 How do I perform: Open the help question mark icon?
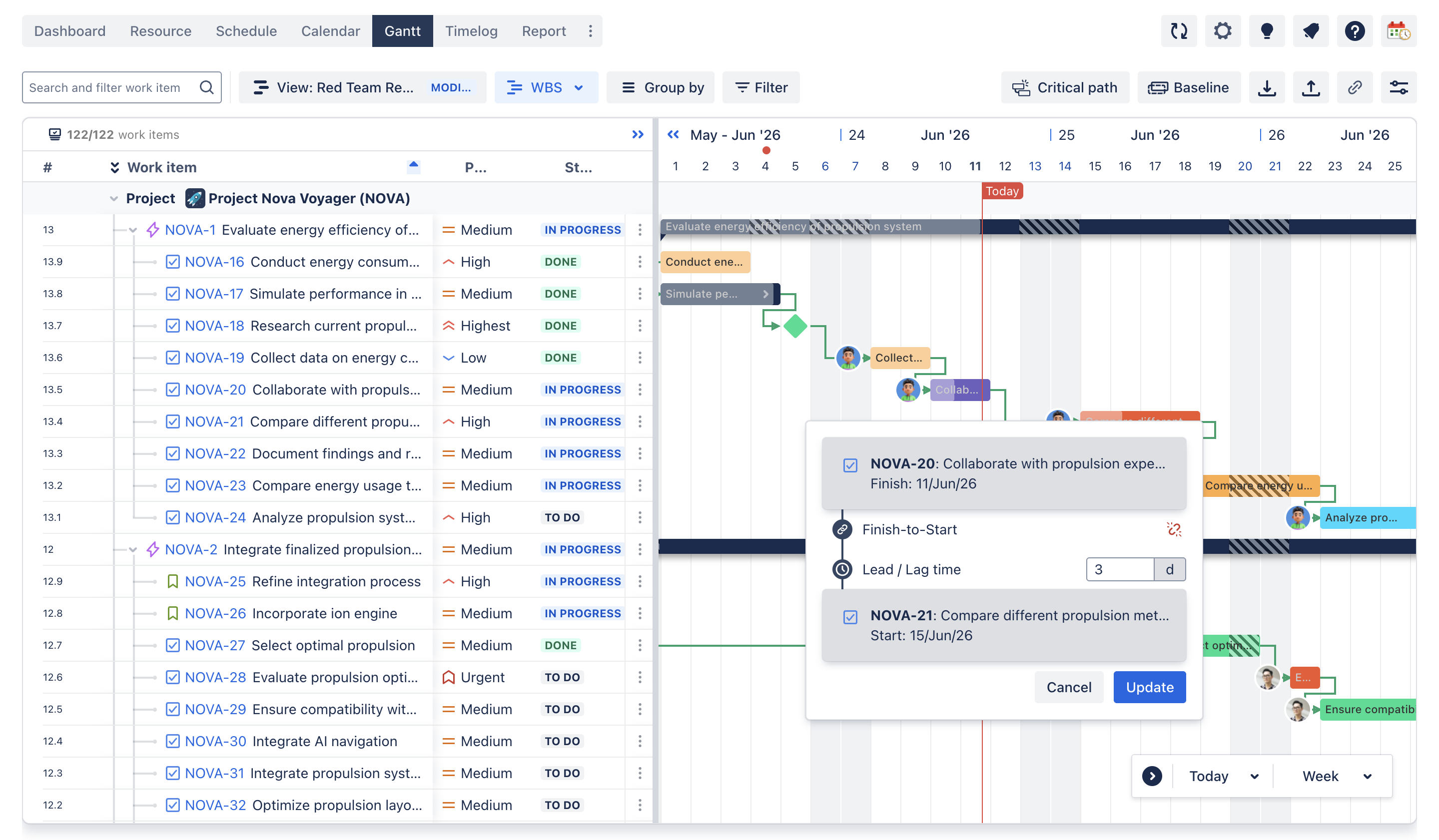point(1355,31)
